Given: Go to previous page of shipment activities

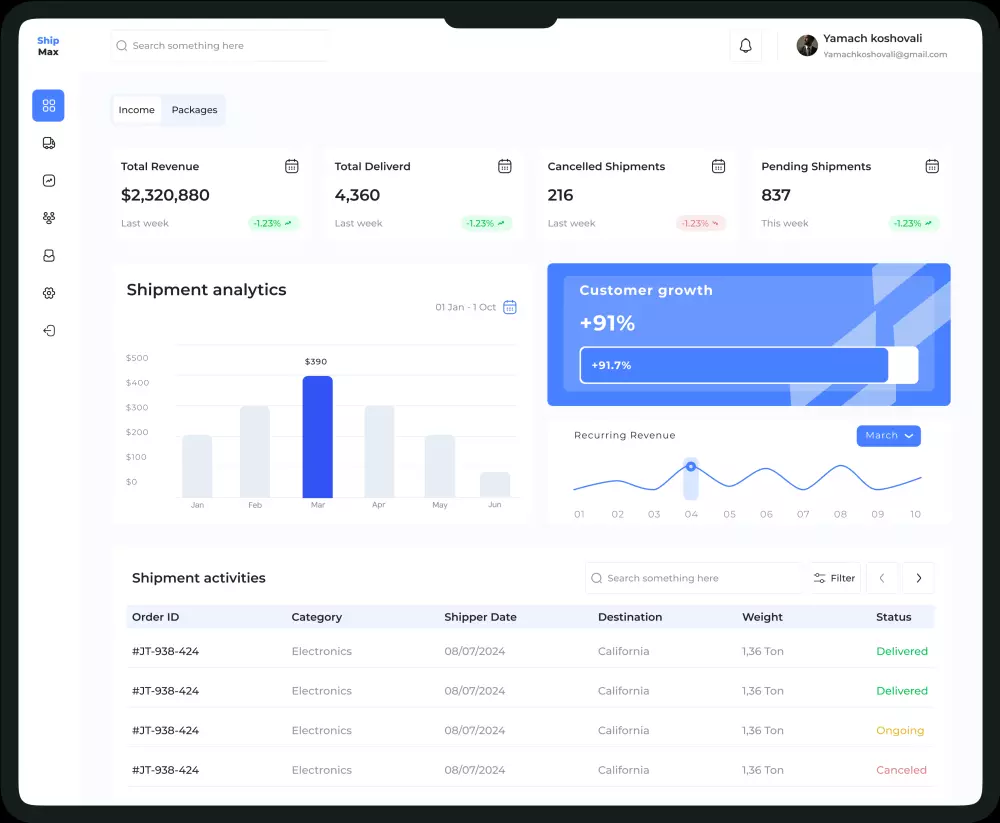Looking at the screenshot, I should pyautogui.click(x=882, y=578).
